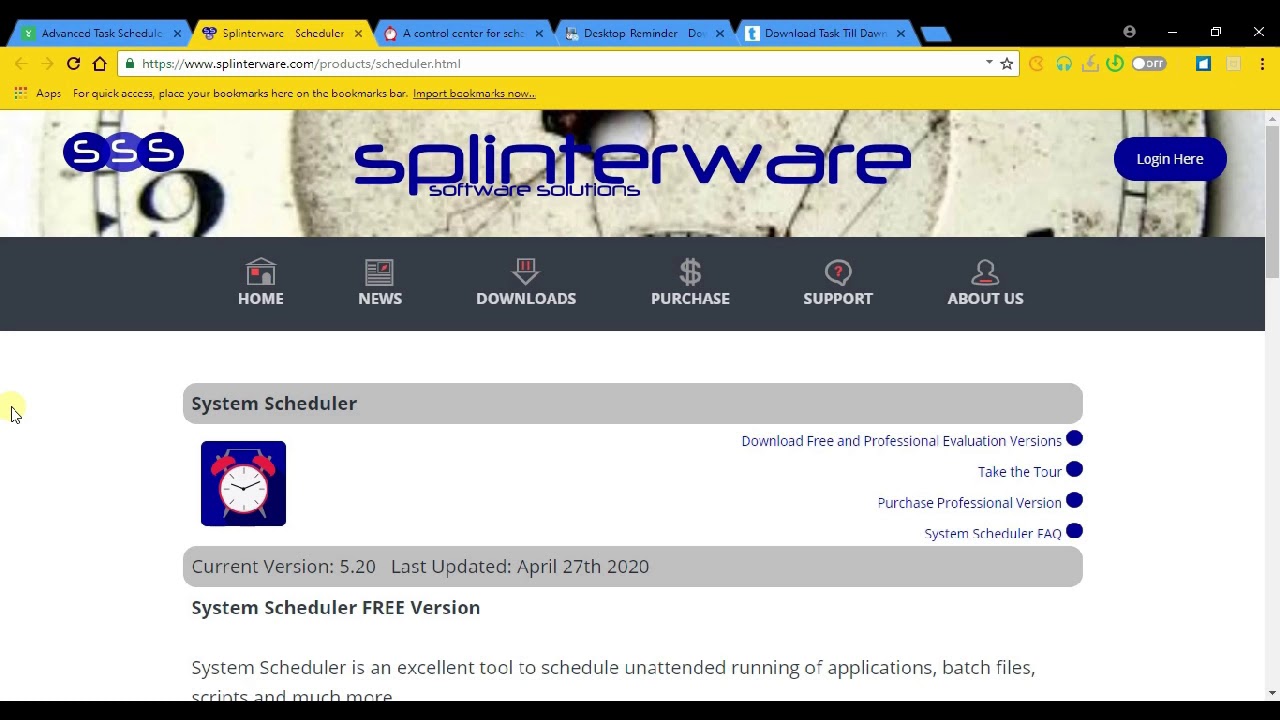Bookmark this page with the star icon
Viewport: 1280px width, 720px height.
1007,63
